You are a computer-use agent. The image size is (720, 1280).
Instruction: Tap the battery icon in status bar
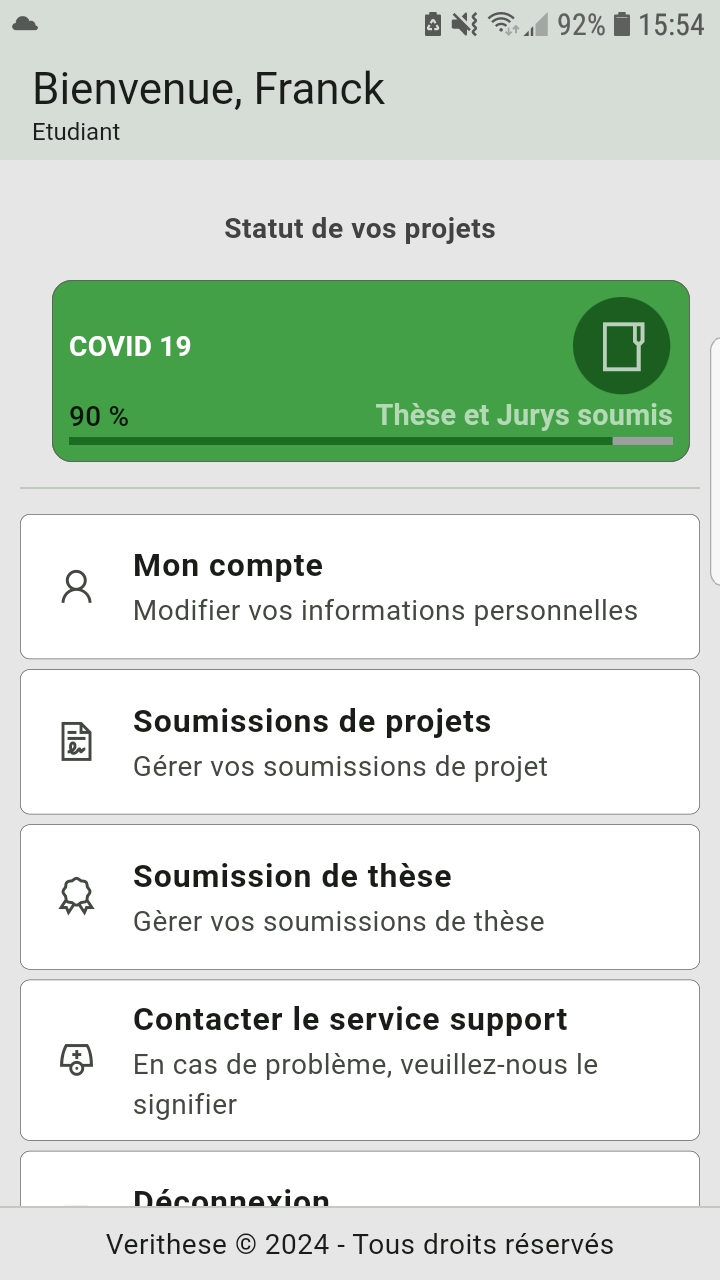point(622,24)
